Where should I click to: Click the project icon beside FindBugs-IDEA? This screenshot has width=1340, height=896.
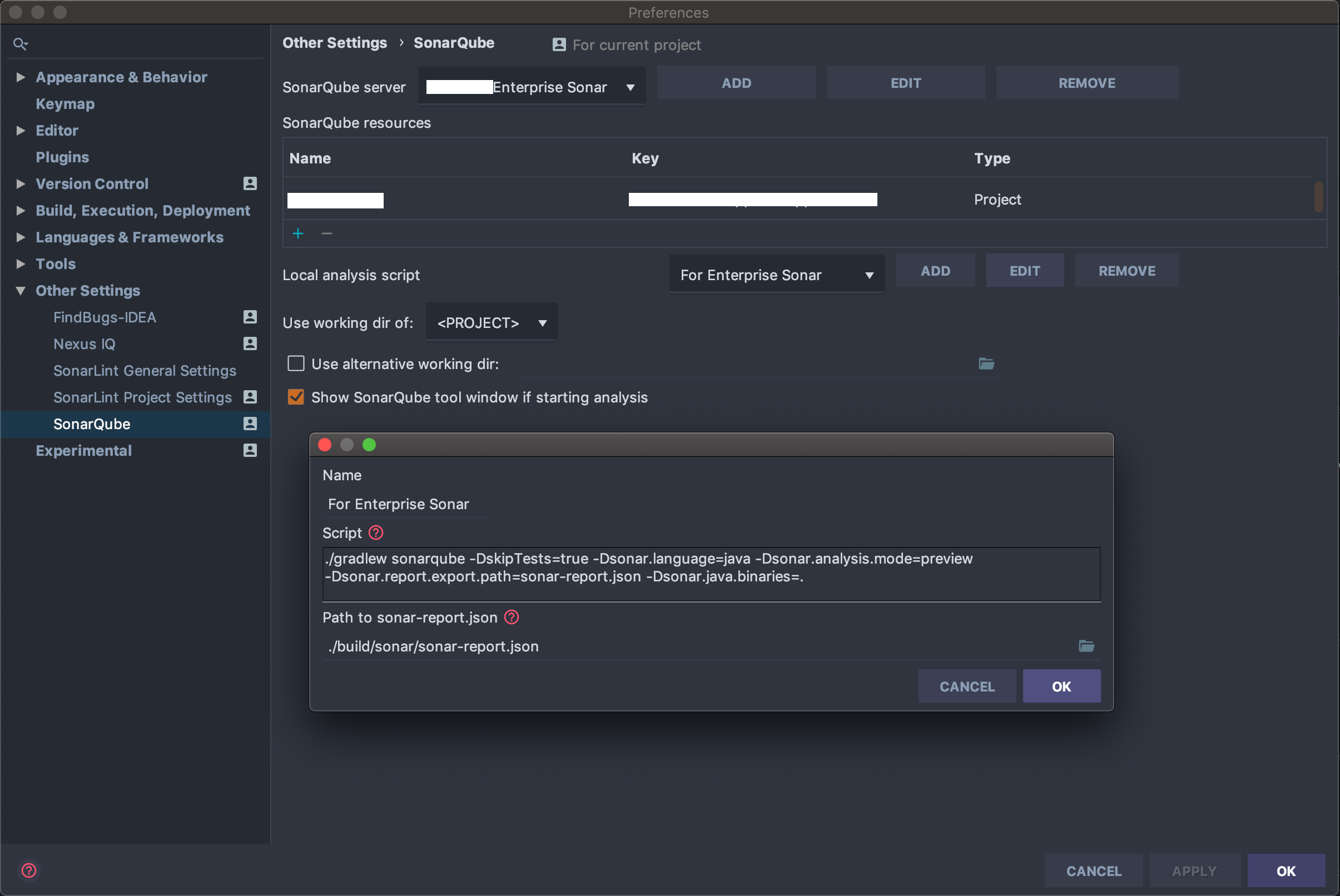click(250, 317)
